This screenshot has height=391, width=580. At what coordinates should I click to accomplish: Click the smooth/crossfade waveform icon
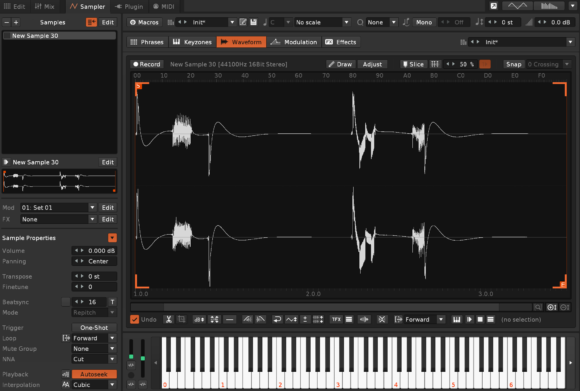[x=364, y=320]
